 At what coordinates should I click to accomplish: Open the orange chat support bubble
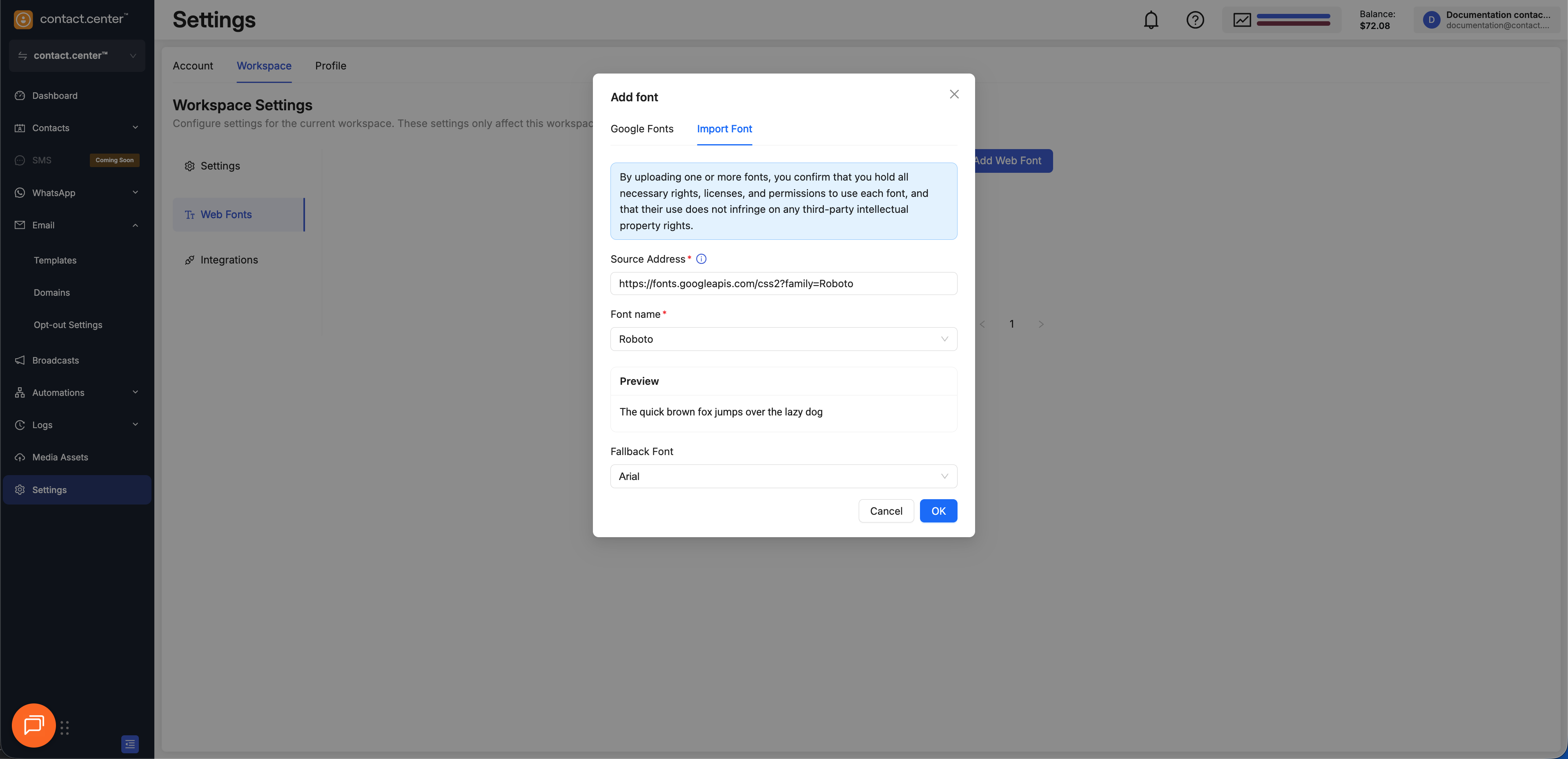pyautogui.click(x=33, y=725)
